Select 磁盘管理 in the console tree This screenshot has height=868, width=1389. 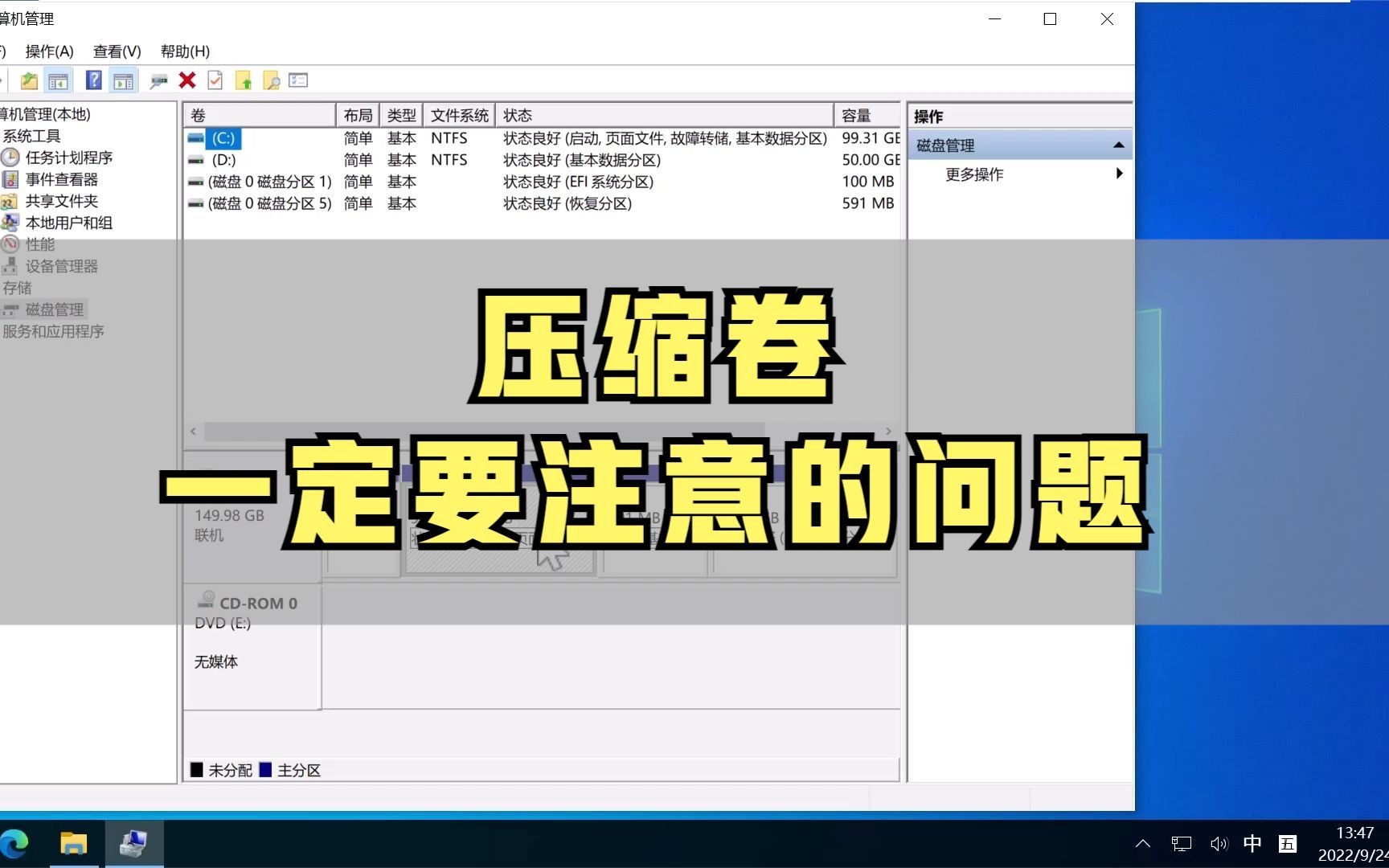(54, 309)
